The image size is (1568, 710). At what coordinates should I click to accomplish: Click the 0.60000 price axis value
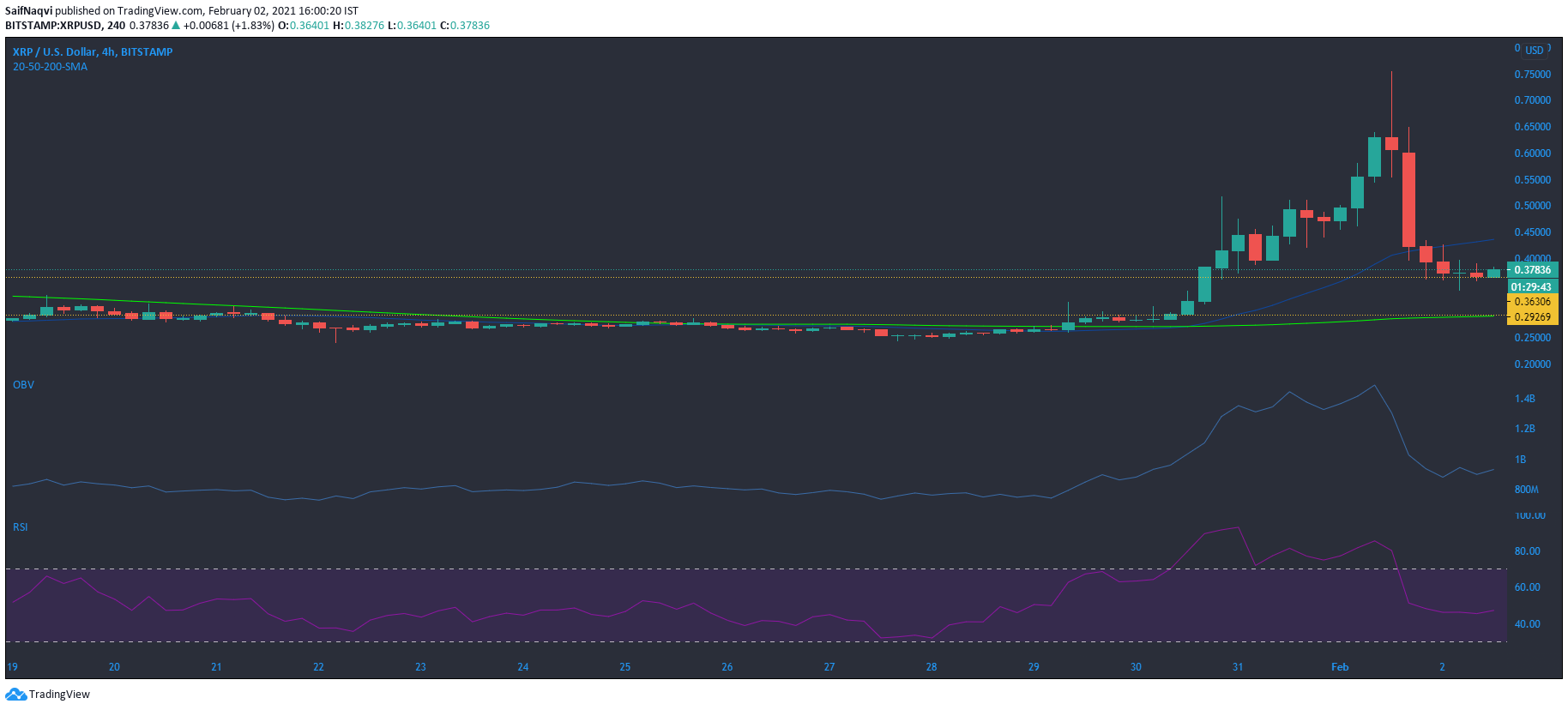1533,153
